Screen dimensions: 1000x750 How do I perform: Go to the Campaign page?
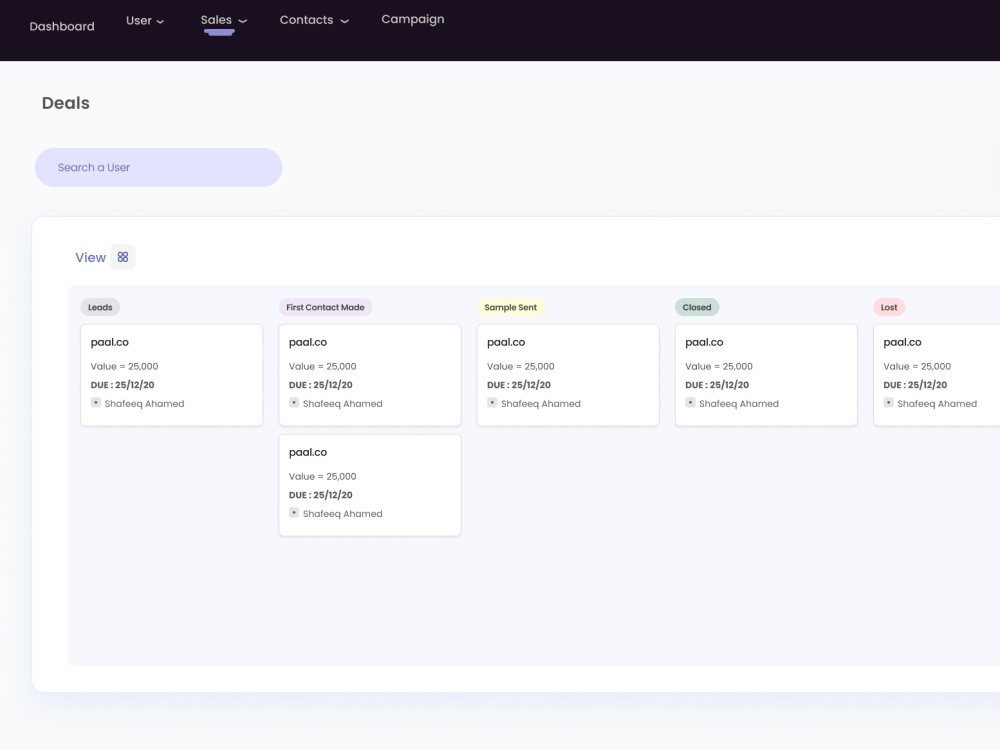pos(413,19)
